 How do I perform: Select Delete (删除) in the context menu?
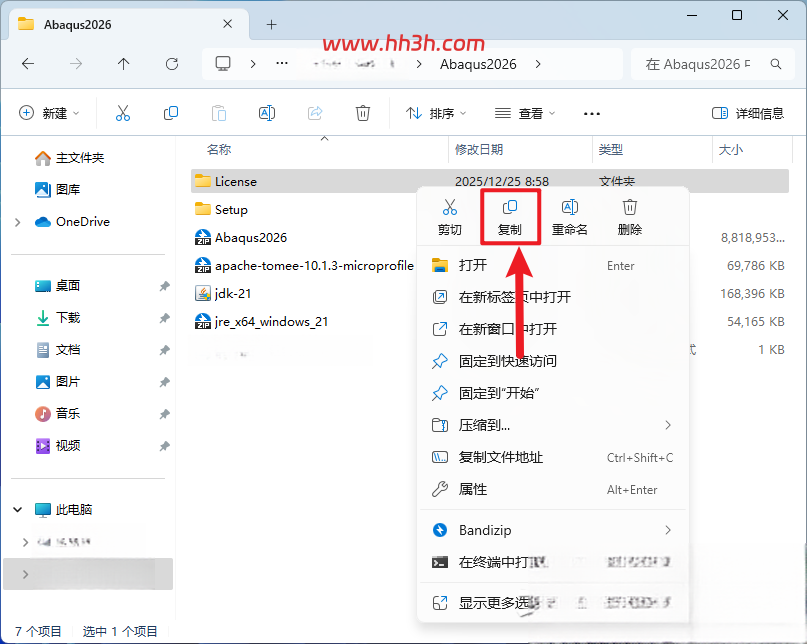(629, 217)
